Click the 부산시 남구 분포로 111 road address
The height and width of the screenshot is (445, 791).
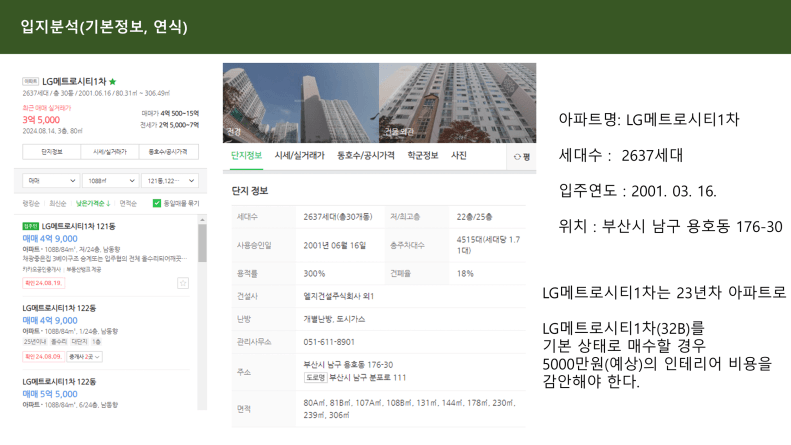coord(367,377)
